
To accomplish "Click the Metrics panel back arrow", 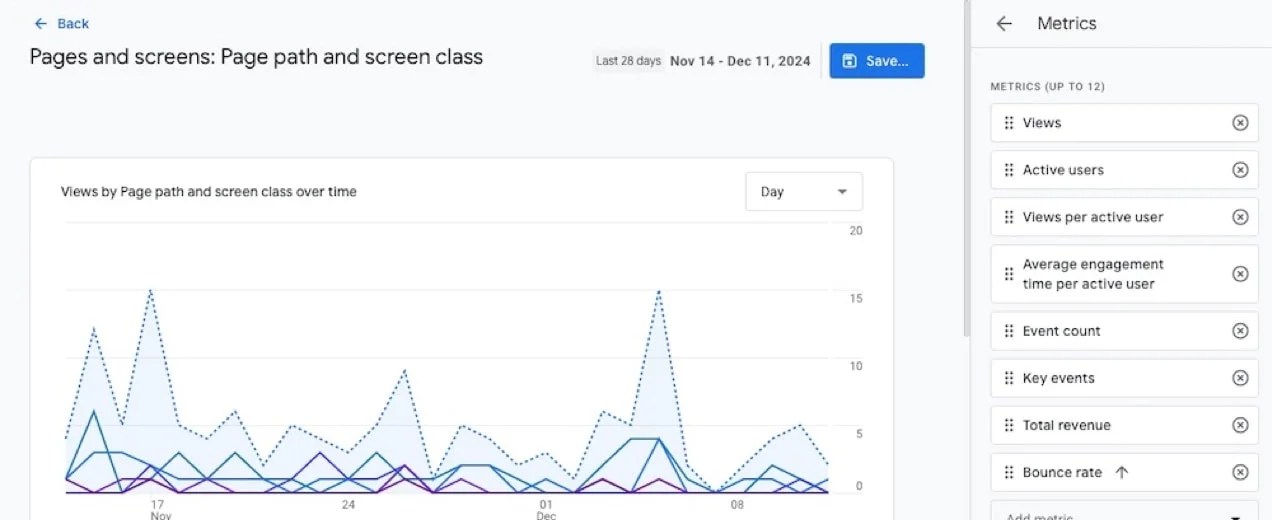I will (x=1004, y=24).
